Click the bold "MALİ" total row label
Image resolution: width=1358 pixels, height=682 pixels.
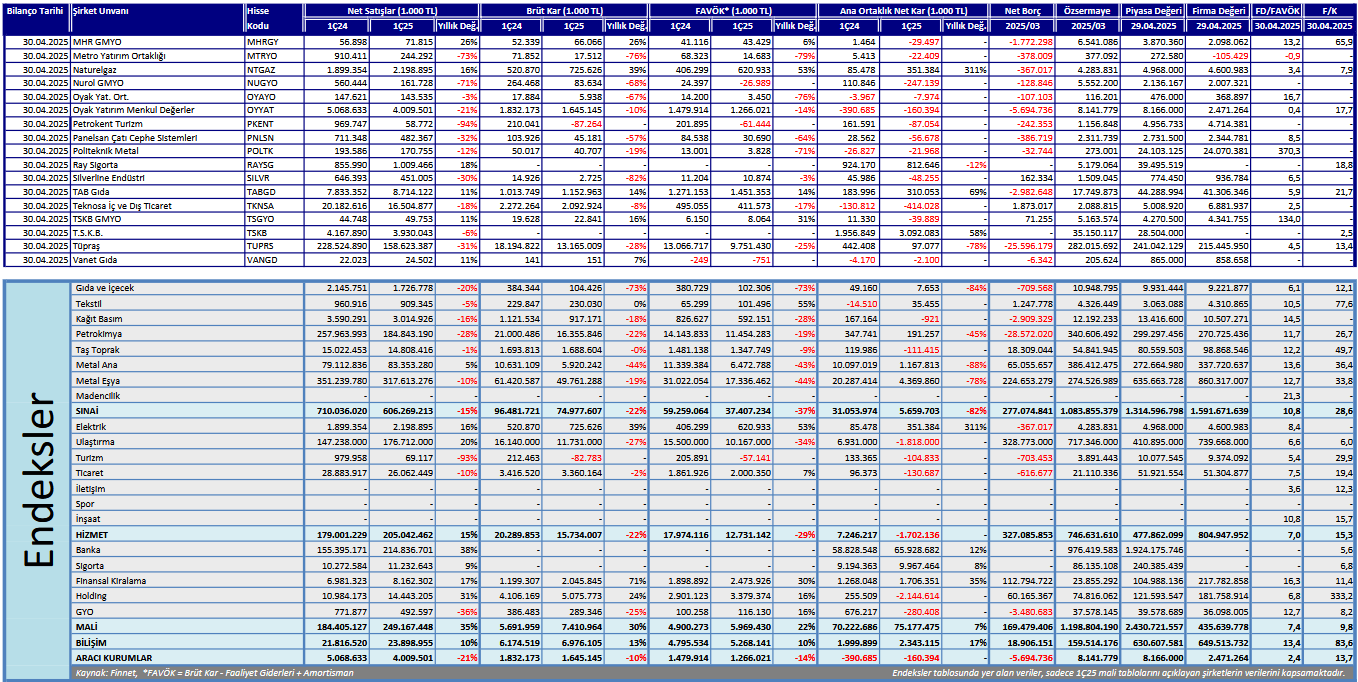point(87,626)
